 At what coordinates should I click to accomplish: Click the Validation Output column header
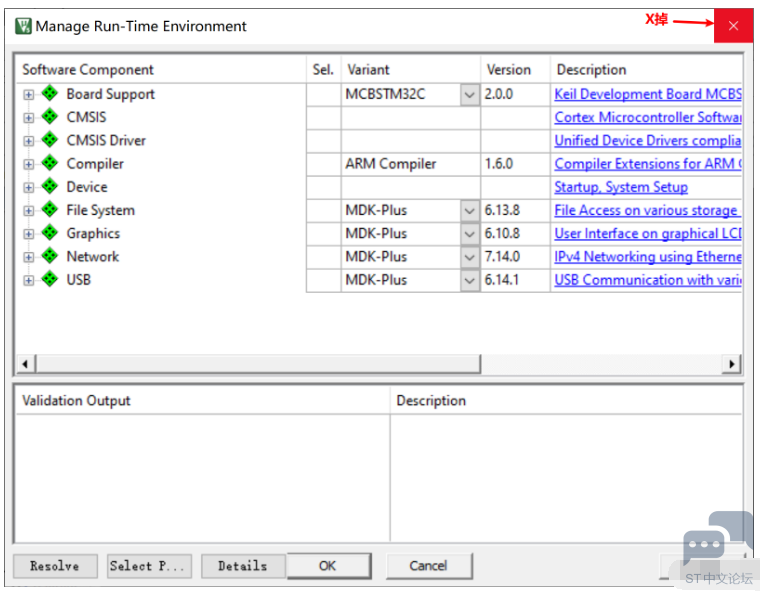[203, 401]
